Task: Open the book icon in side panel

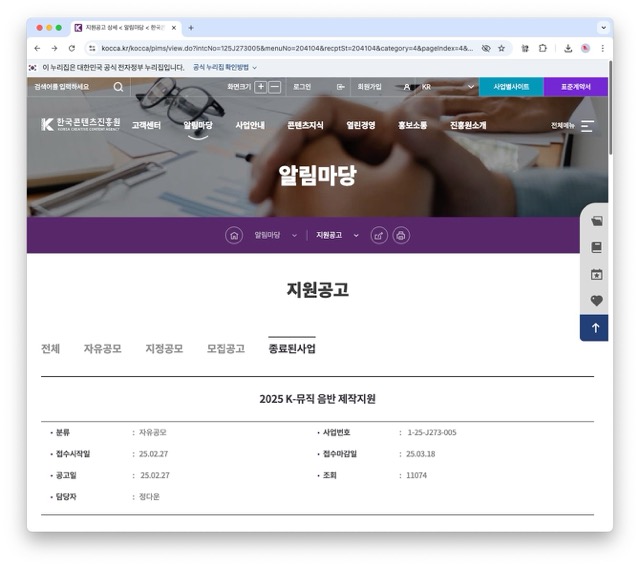Action: [x=596, y=247]
